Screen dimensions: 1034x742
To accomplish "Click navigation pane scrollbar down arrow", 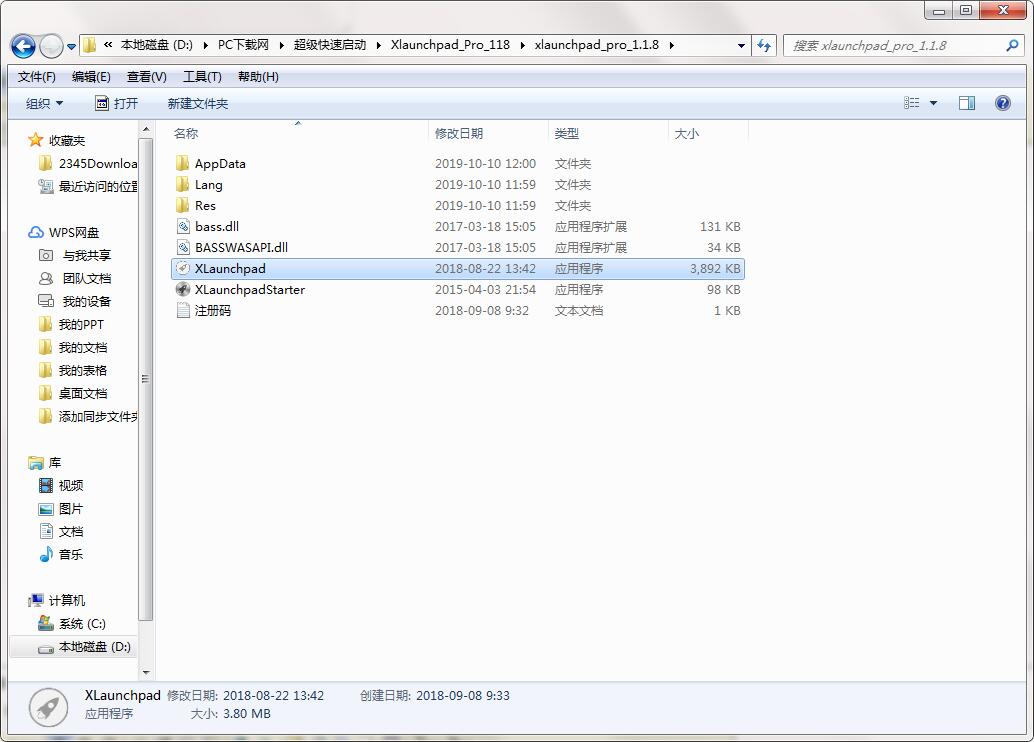I will pos(146,673).
